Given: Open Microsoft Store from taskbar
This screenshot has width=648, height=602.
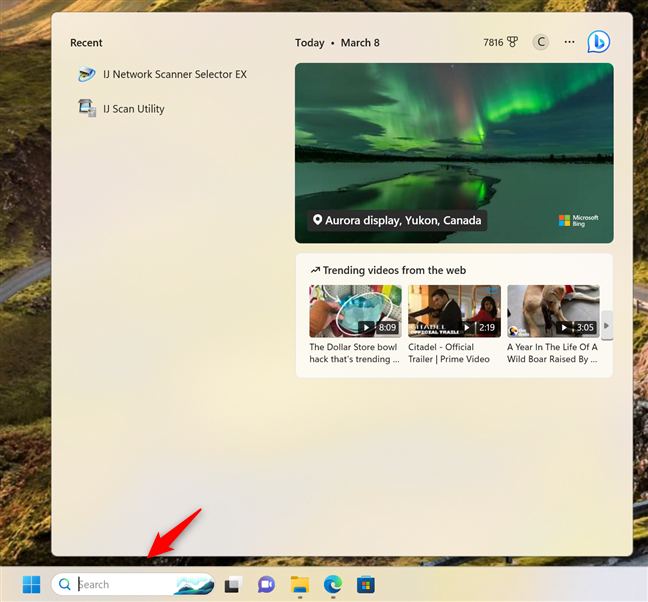Looking at the screenshot, I should 366,584.
